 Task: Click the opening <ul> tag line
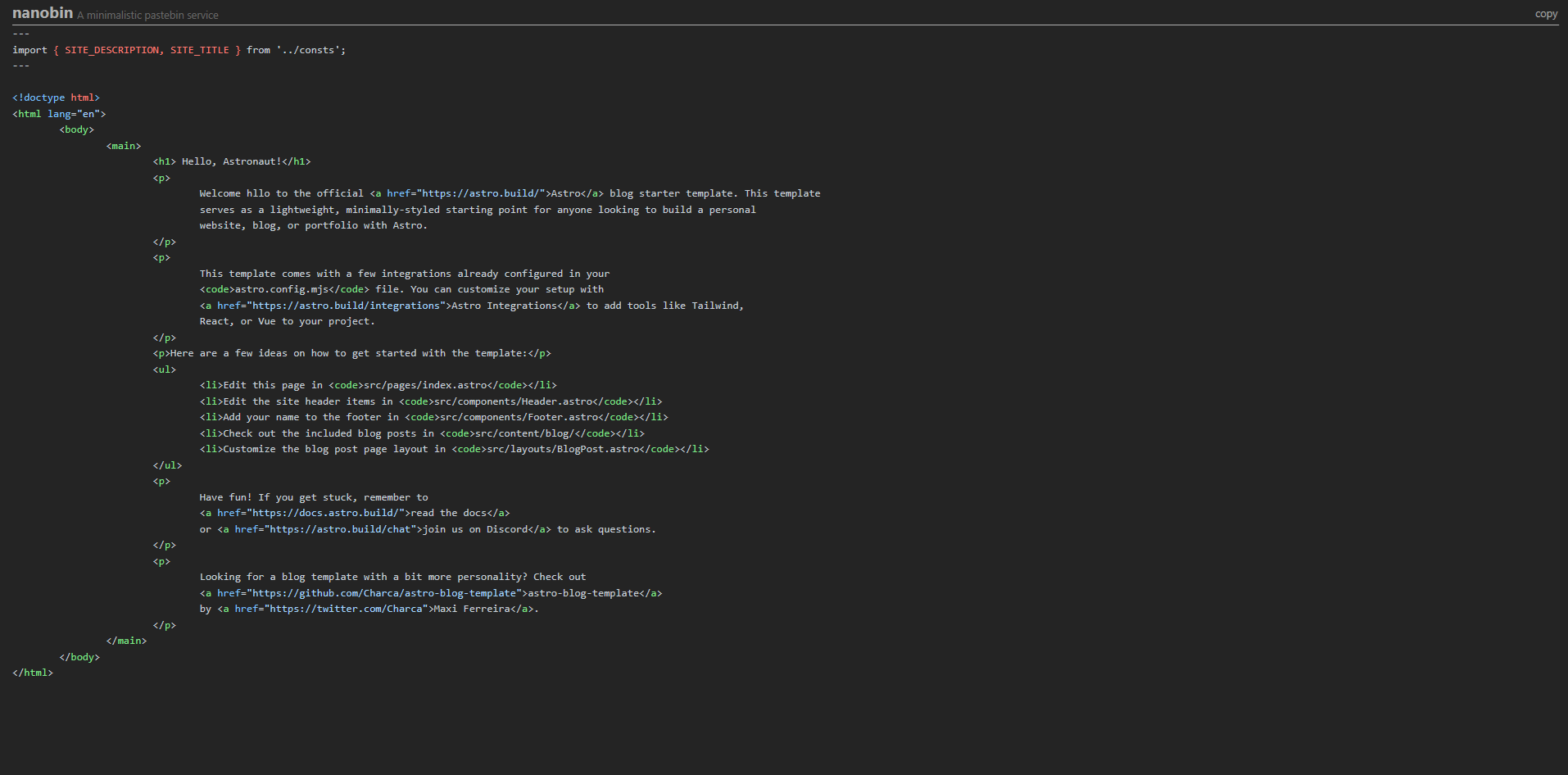tap(165, 369)
